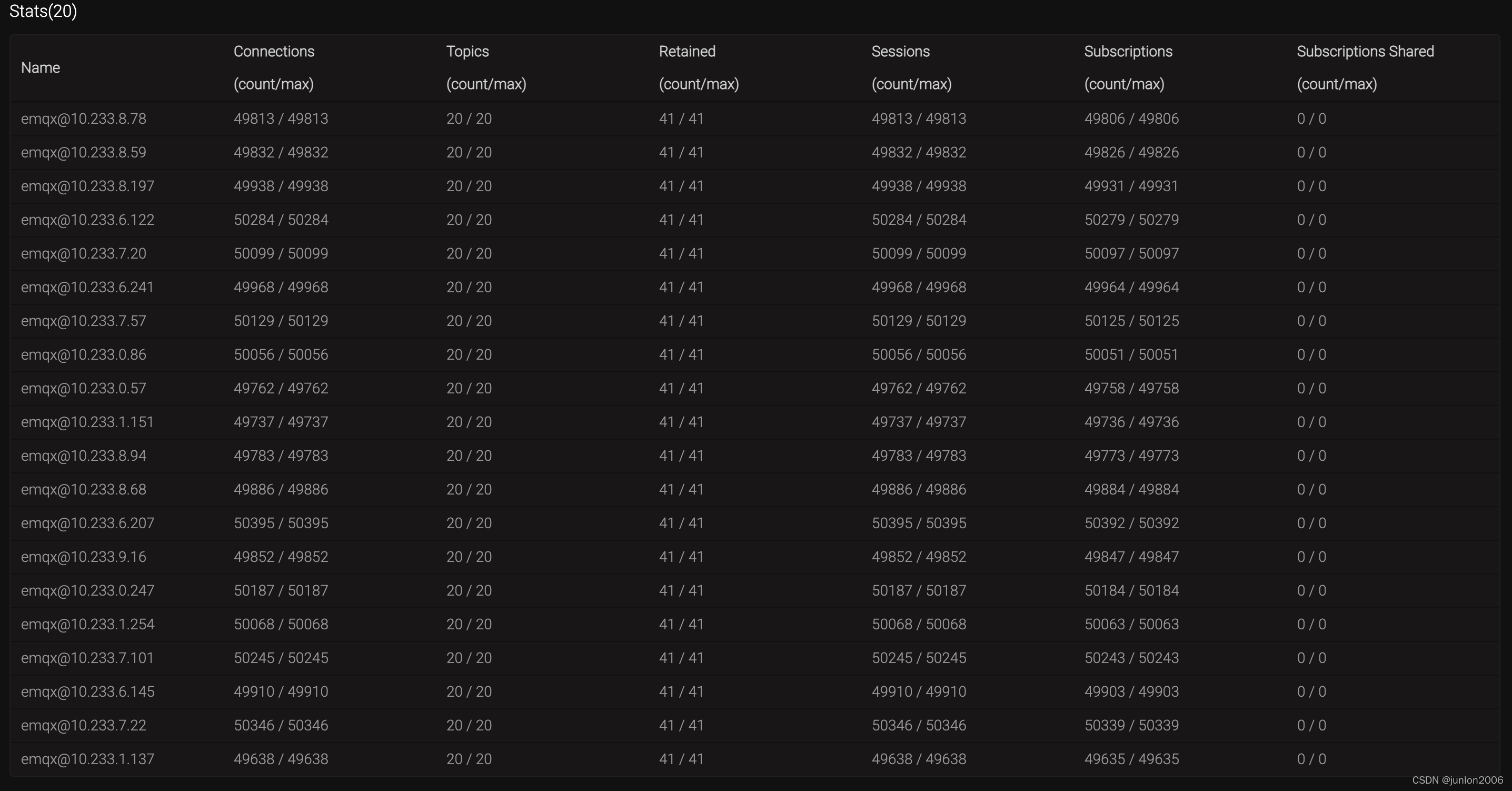Select the emqx@10.233.0.86 node name
1512x791 pixels.
(x=83, y=355)
